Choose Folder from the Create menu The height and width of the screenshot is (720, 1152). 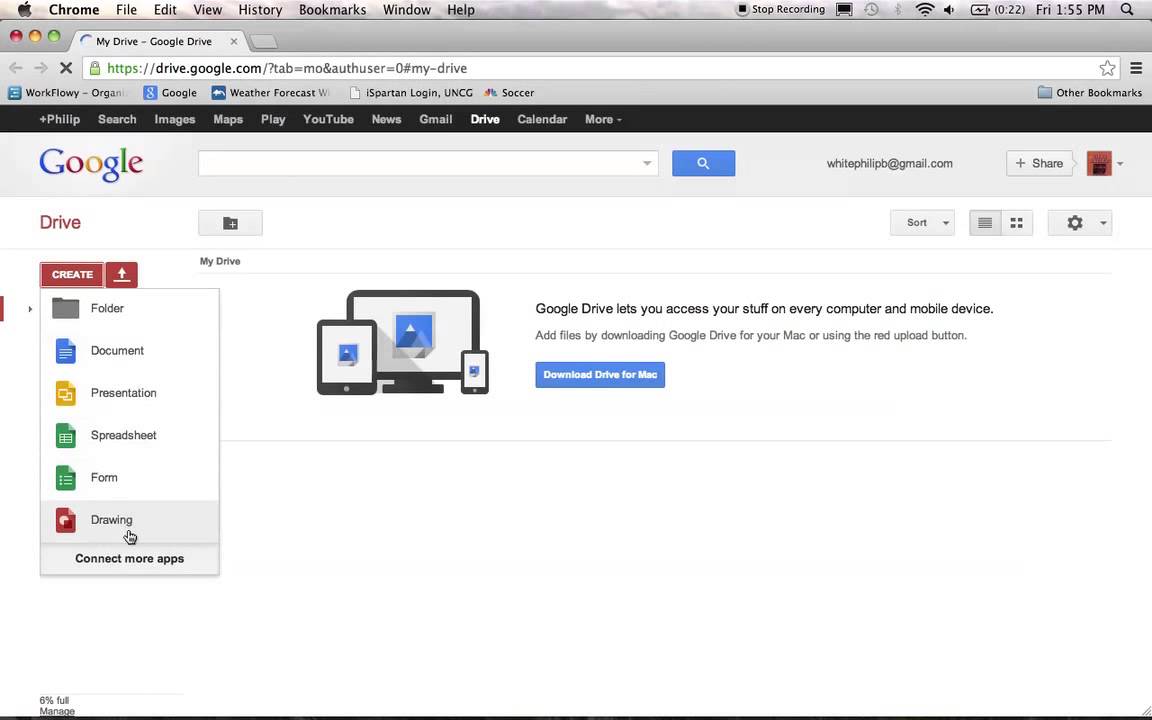(129, 309)
